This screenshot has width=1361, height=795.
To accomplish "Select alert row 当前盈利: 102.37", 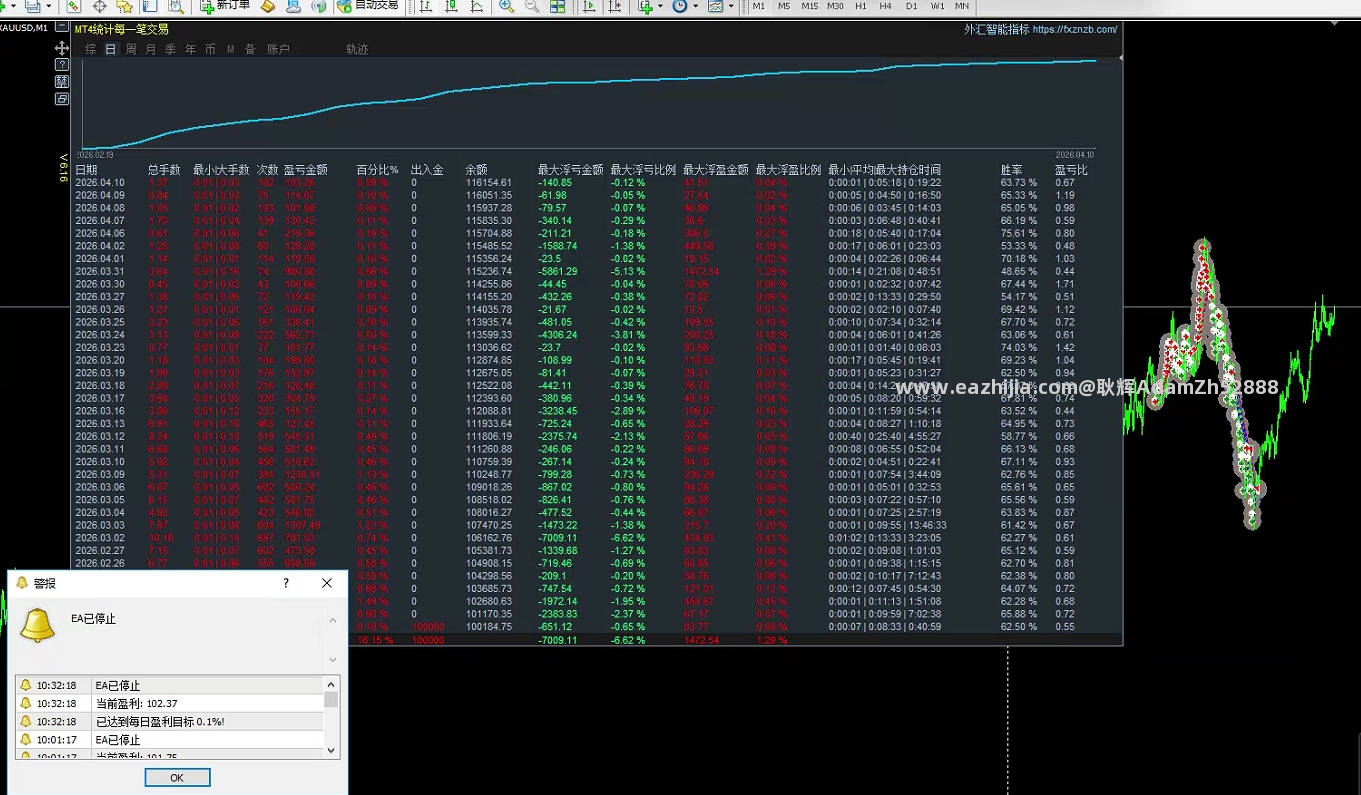I will click(x=170, y=704).
